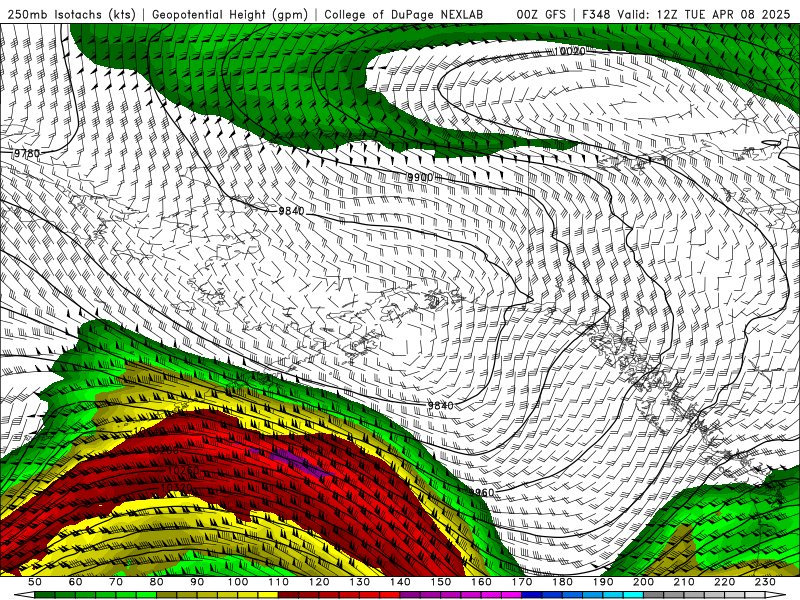Click the bright yellow swatch just before 110
The height and width of the screenshot is (600, 800).
point(268,595)
